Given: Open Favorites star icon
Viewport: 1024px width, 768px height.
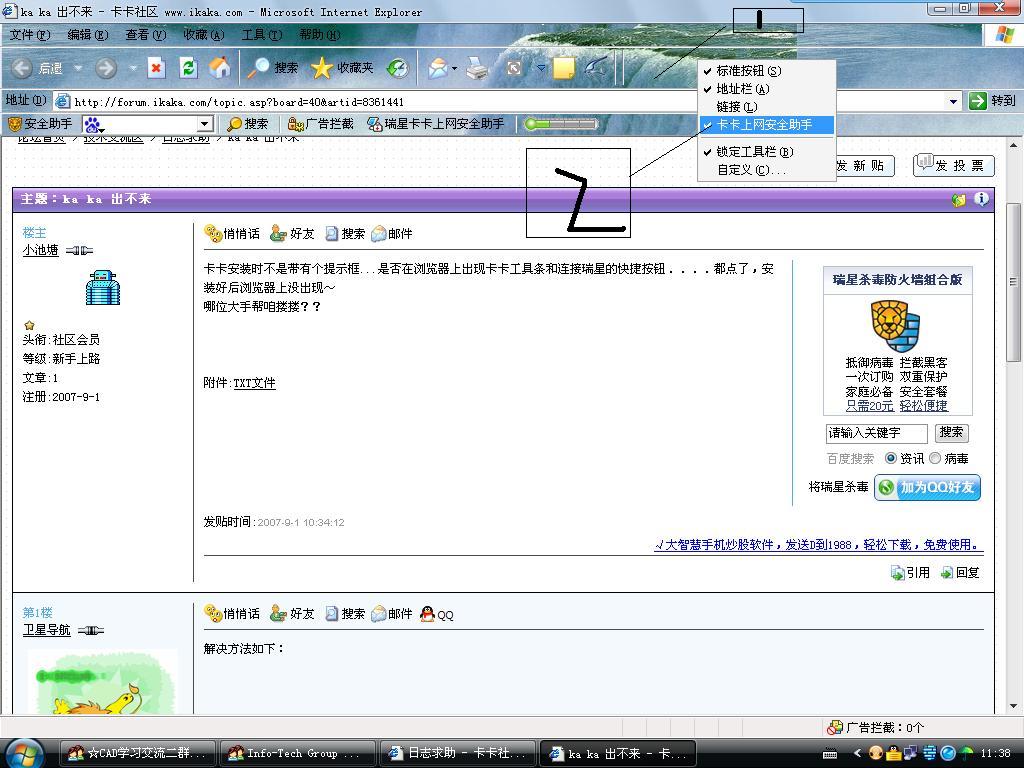Looking at the screenshot, I should click(x=321, y=68).
